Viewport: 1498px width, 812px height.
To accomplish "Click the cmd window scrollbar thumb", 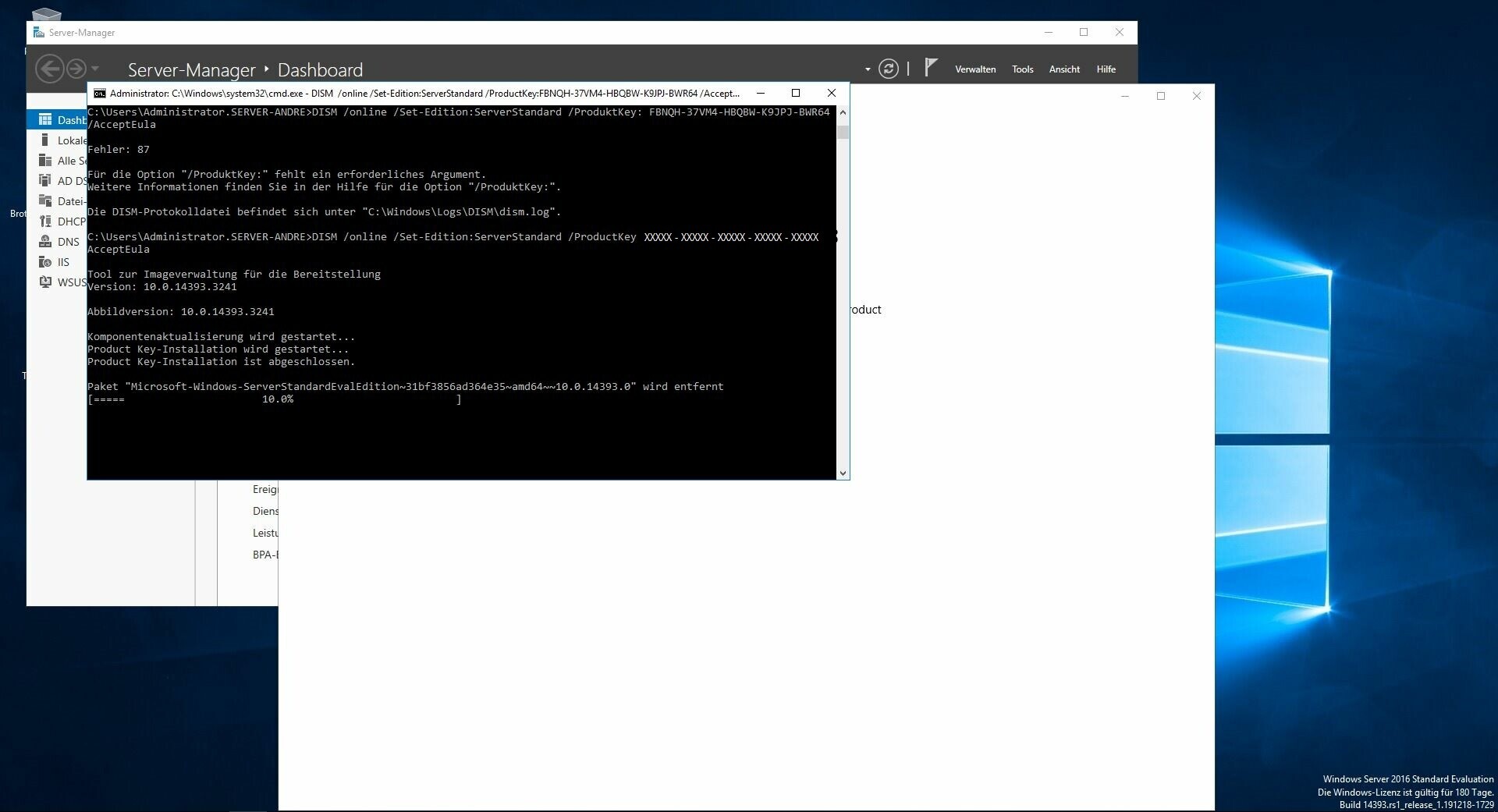I will [843, 131].
